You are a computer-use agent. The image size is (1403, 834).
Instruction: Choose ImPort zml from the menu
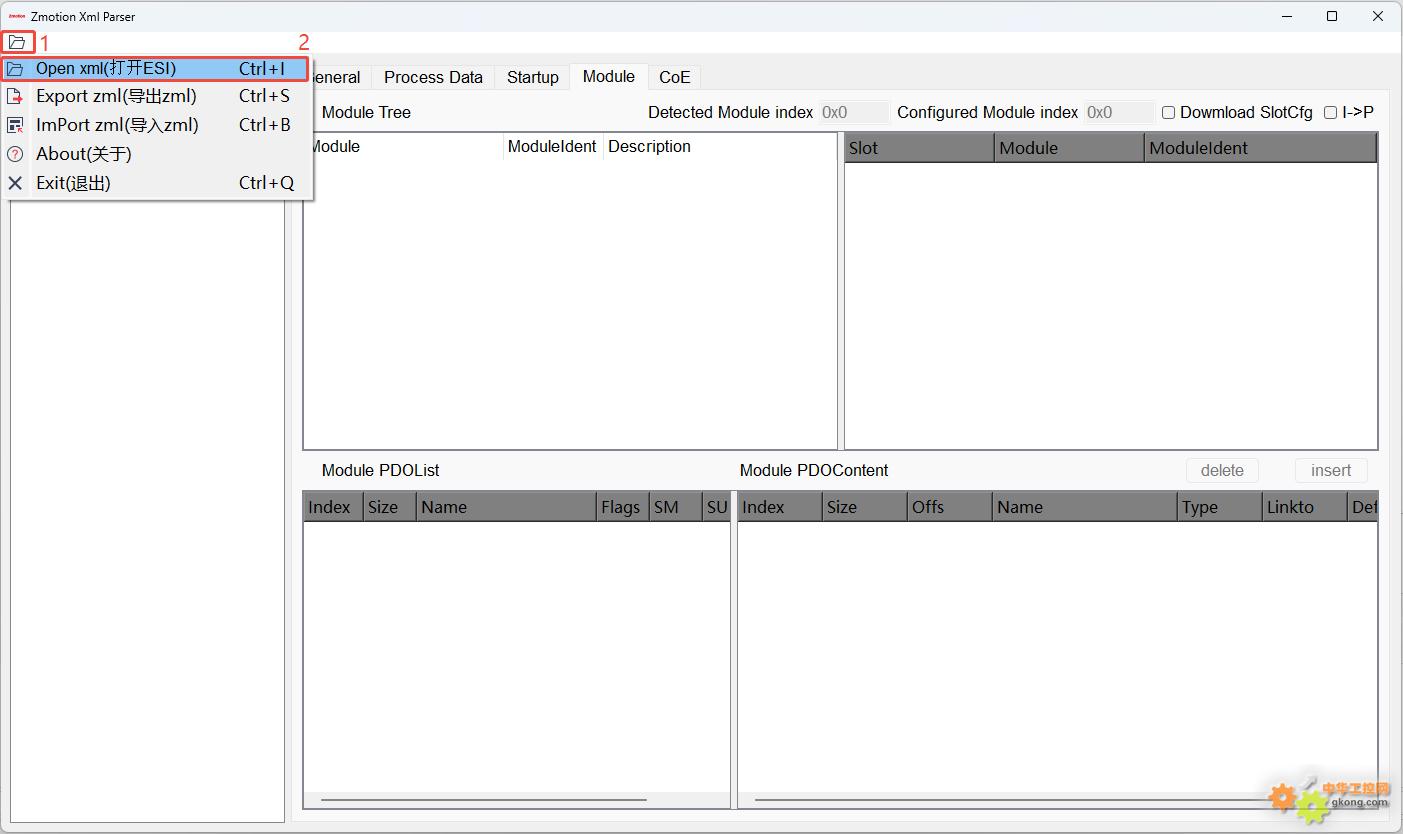click(x=117, y=125)
